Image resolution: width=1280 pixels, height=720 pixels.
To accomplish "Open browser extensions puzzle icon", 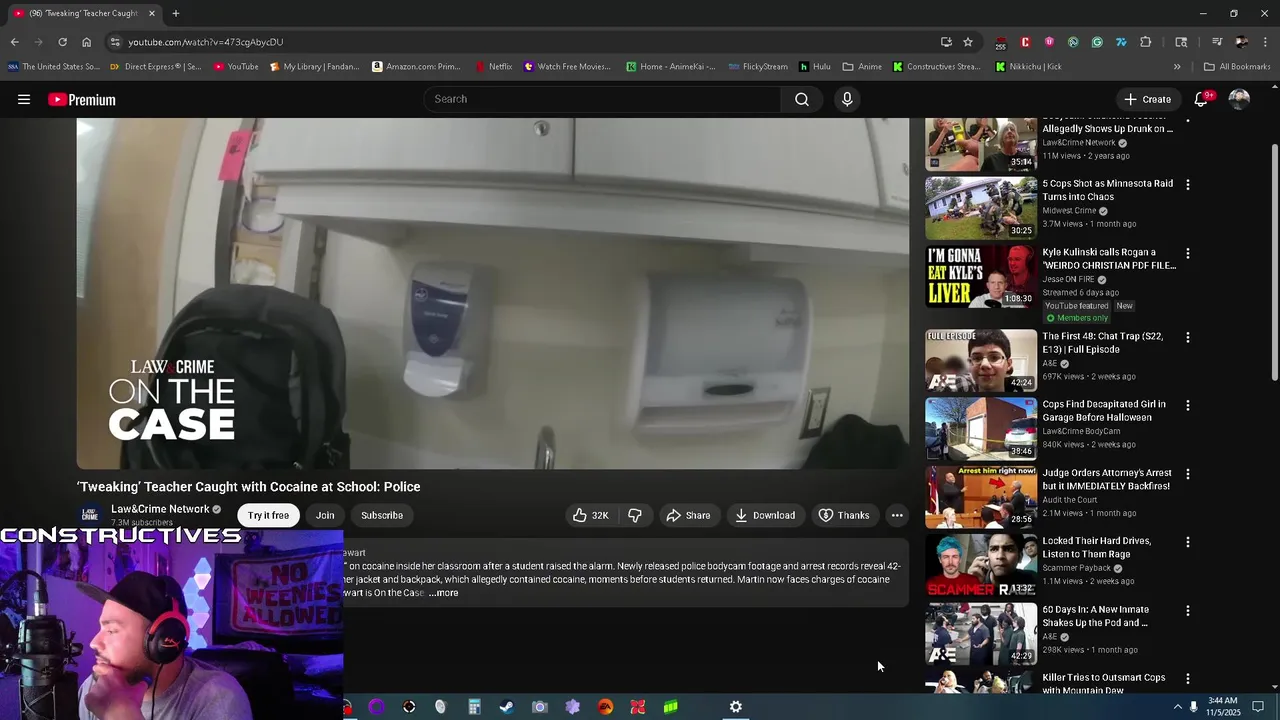I will 1146,42.
